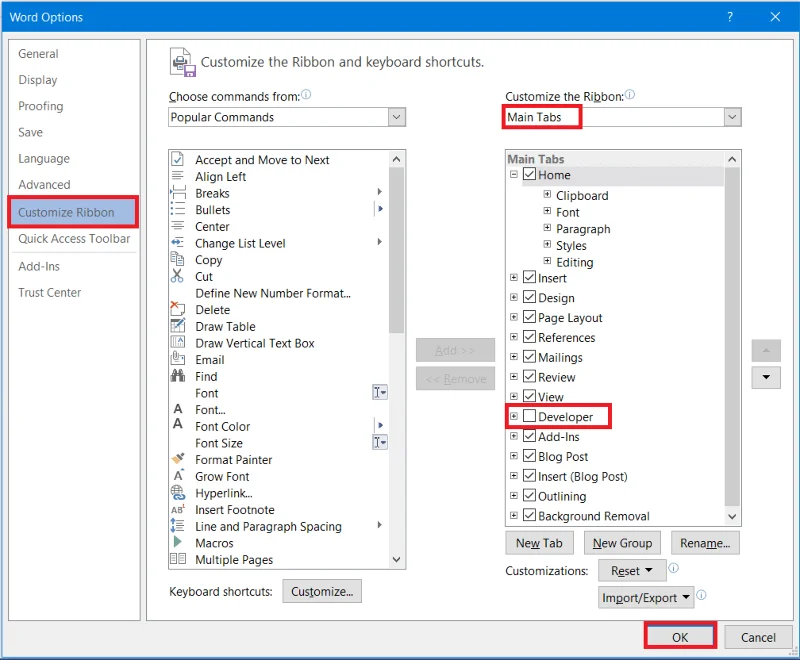Viewport: 800px width, 660px height.
Task: Select the Customize Ribbon category
Action: tap(72, 212)
